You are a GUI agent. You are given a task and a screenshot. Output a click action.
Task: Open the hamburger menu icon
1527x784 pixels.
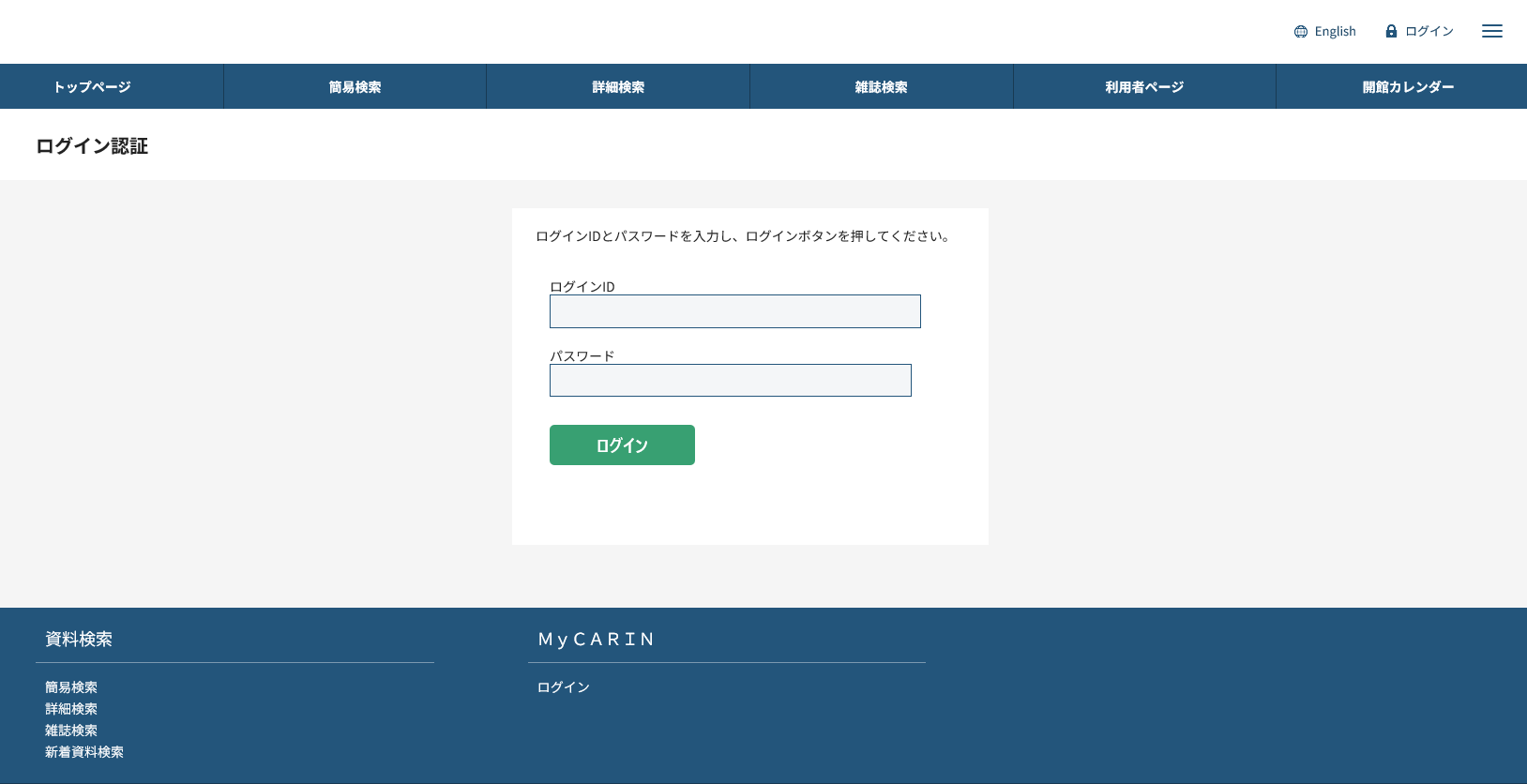(x=1491, y=31)
